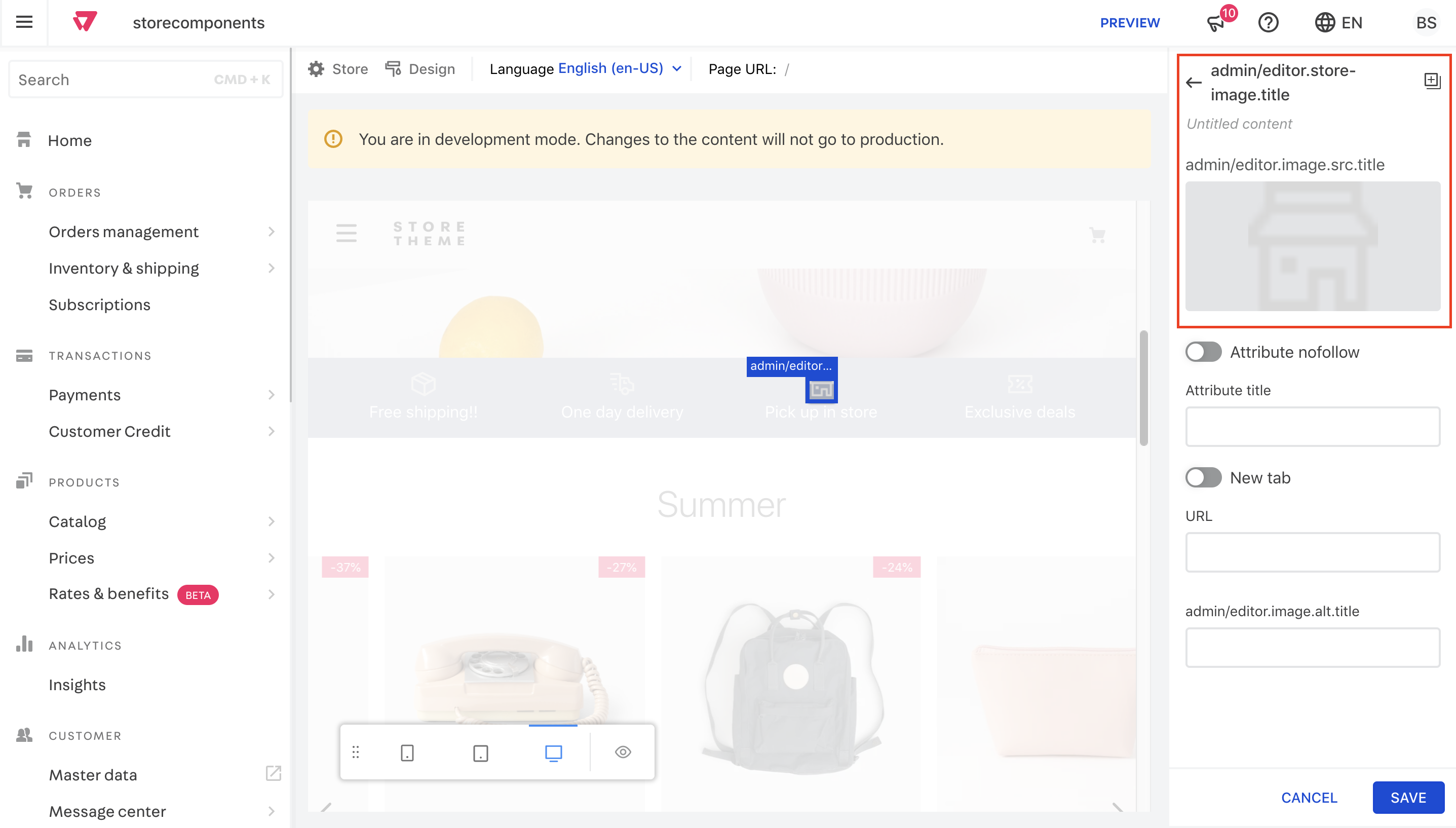1456x828 pixels.
Task: Open the hamburger main menu
Action: tap(24, 22)
